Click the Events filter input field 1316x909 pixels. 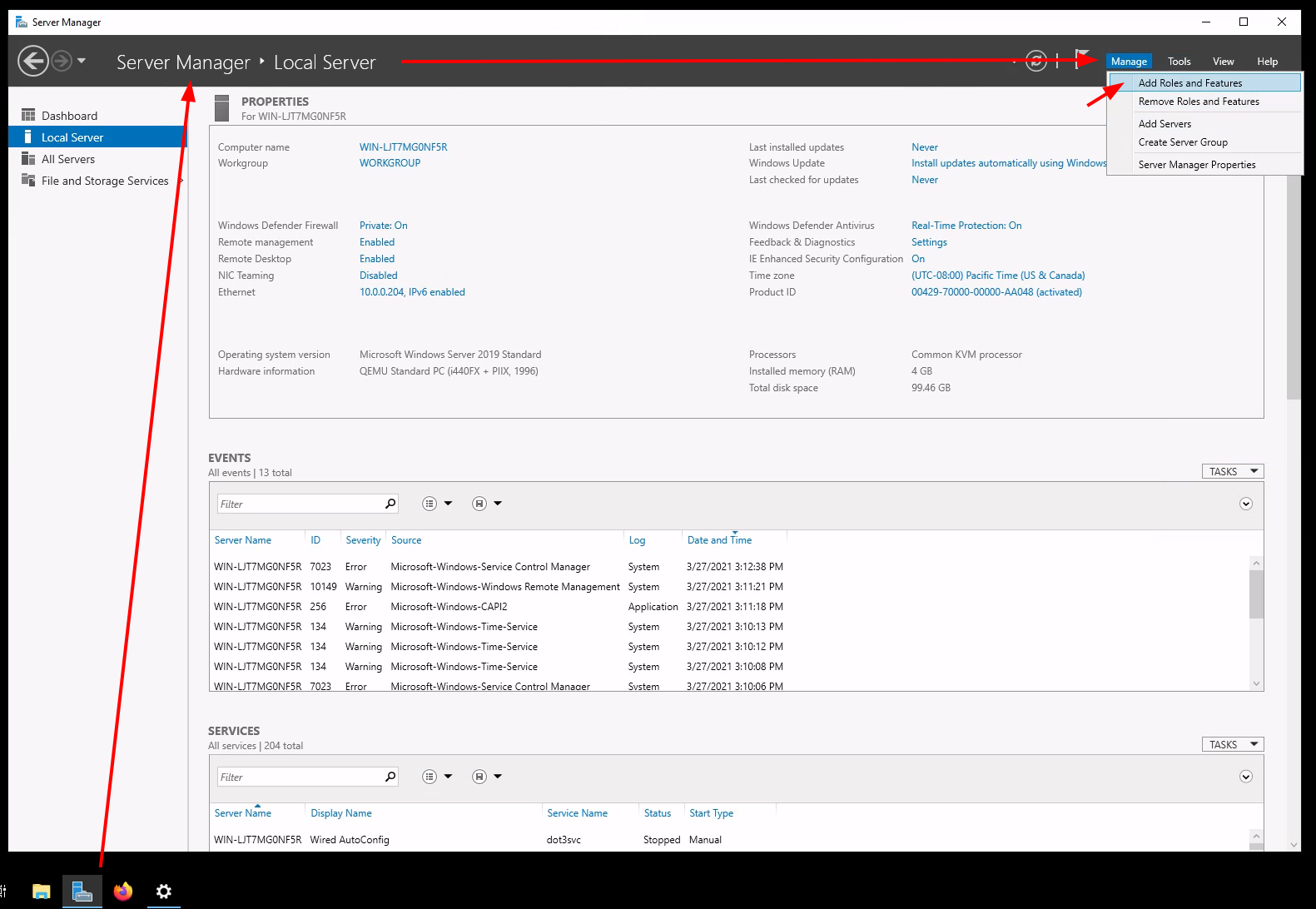(x=300, y=504)
